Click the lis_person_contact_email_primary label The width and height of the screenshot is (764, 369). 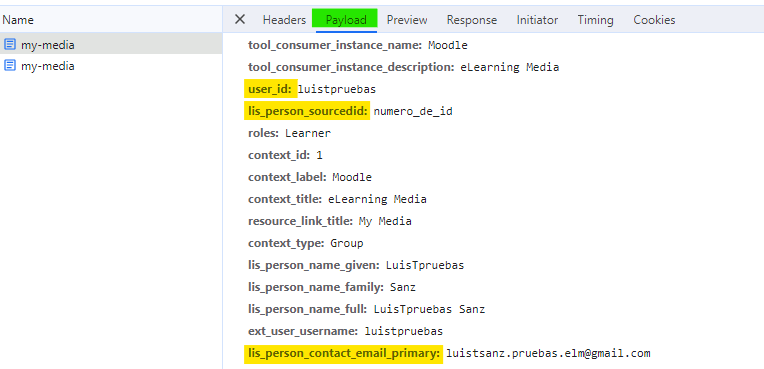(344, 353)
